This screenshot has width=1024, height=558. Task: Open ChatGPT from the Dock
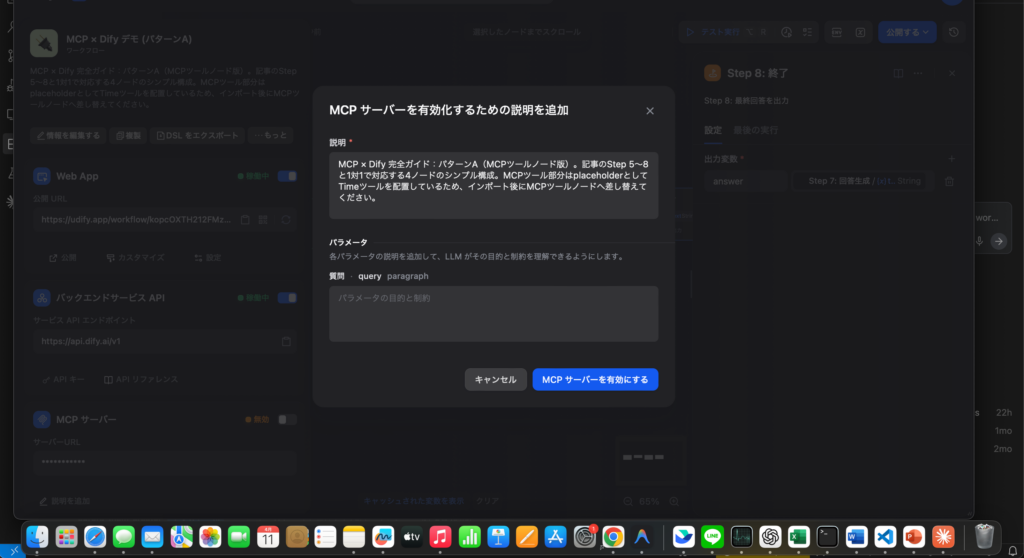tap(770, 537)
